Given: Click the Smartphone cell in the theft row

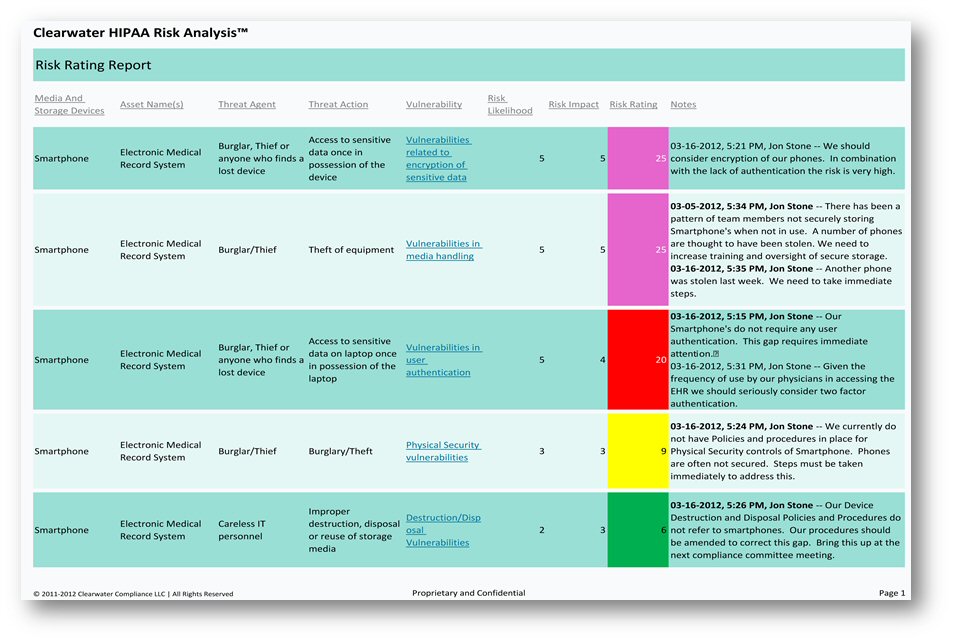Looking at the screenshot, I should [x=64, y=249].
